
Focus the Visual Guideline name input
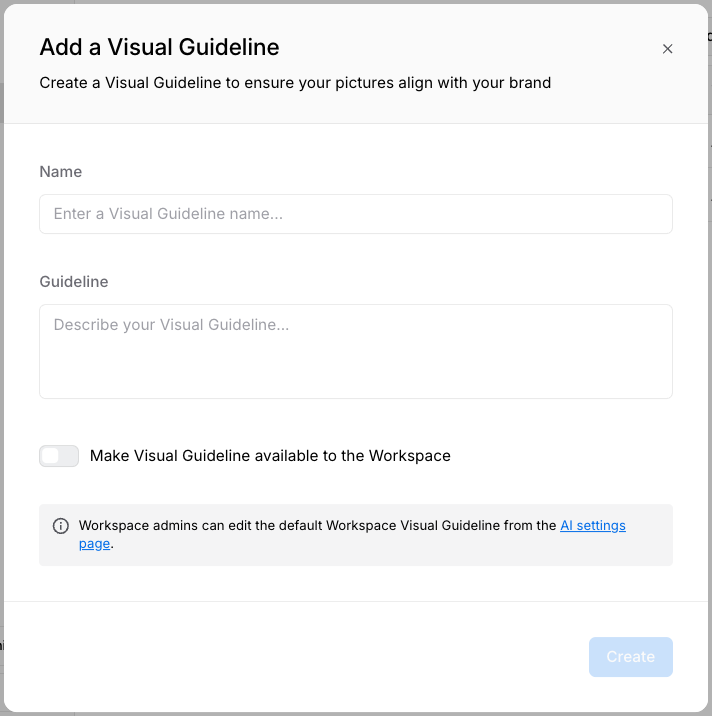tap(355, 214)
